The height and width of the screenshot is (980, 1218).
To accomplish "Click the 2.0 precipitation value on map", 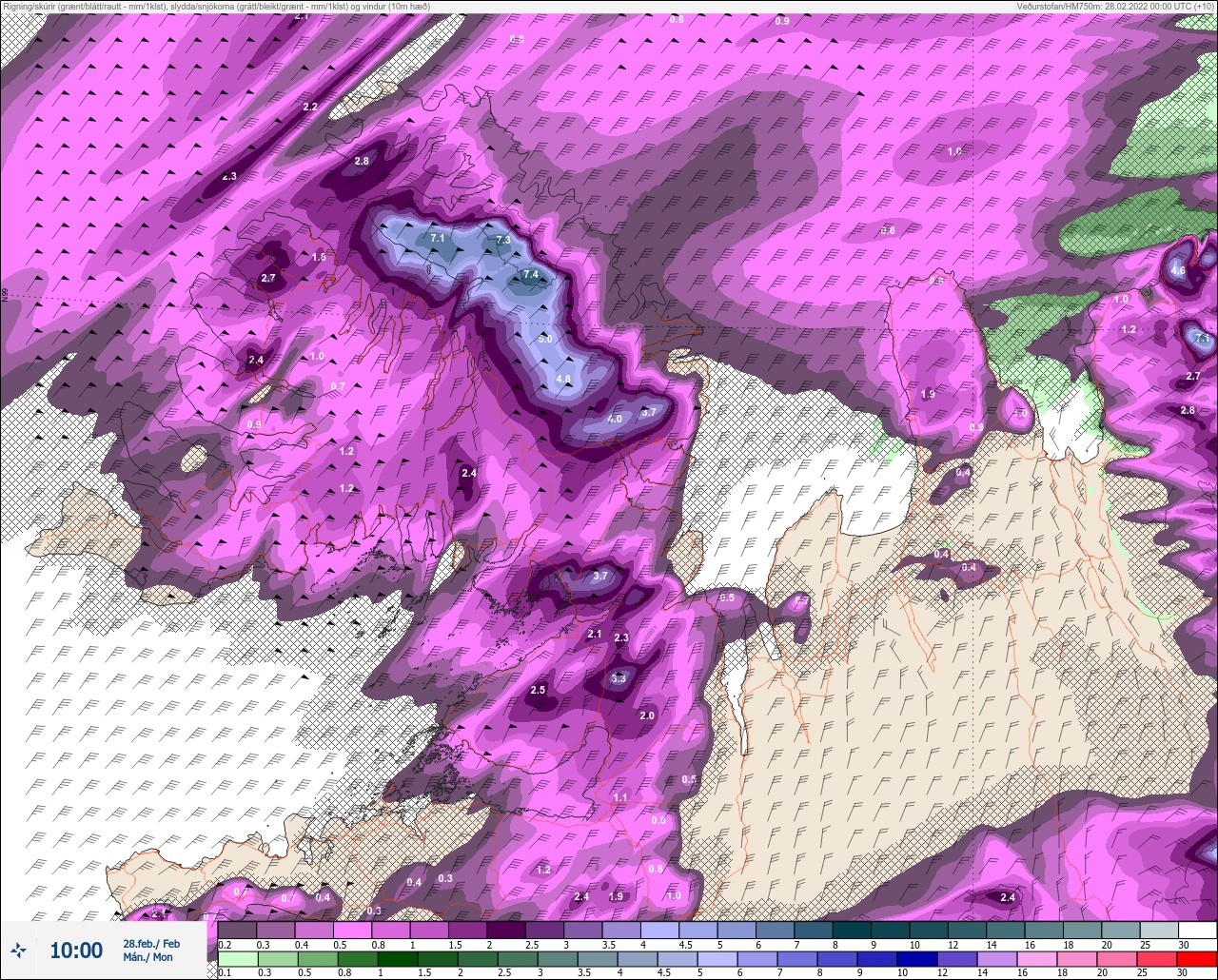I will point(647,715).
